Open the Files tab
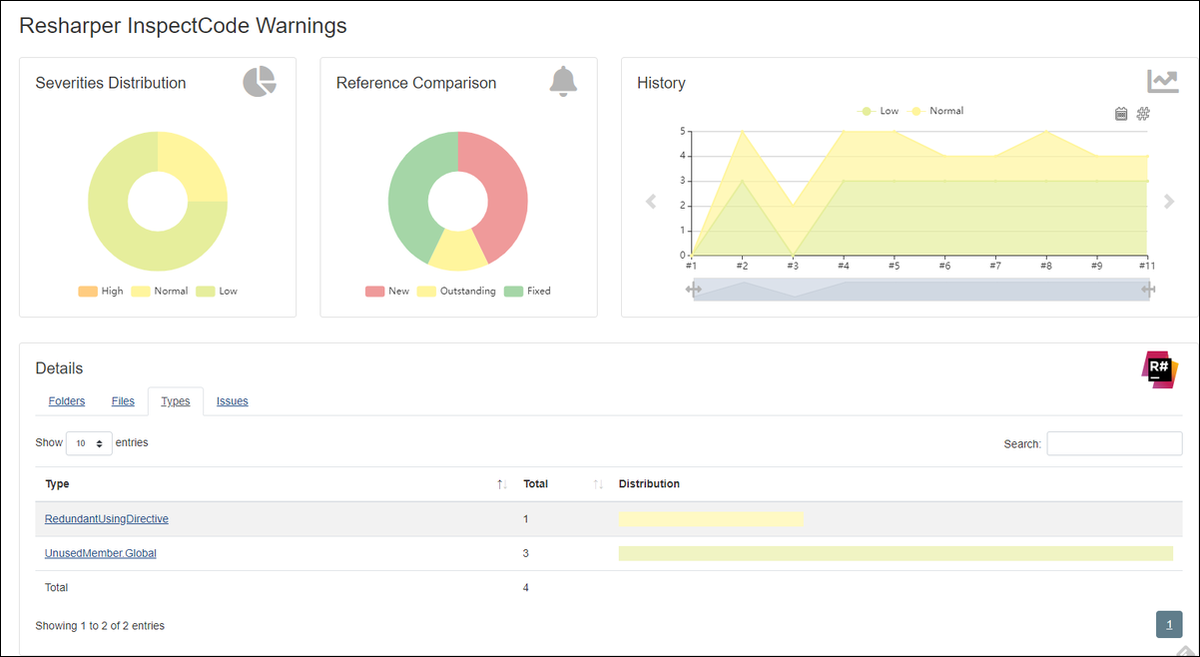 [123, 401]
